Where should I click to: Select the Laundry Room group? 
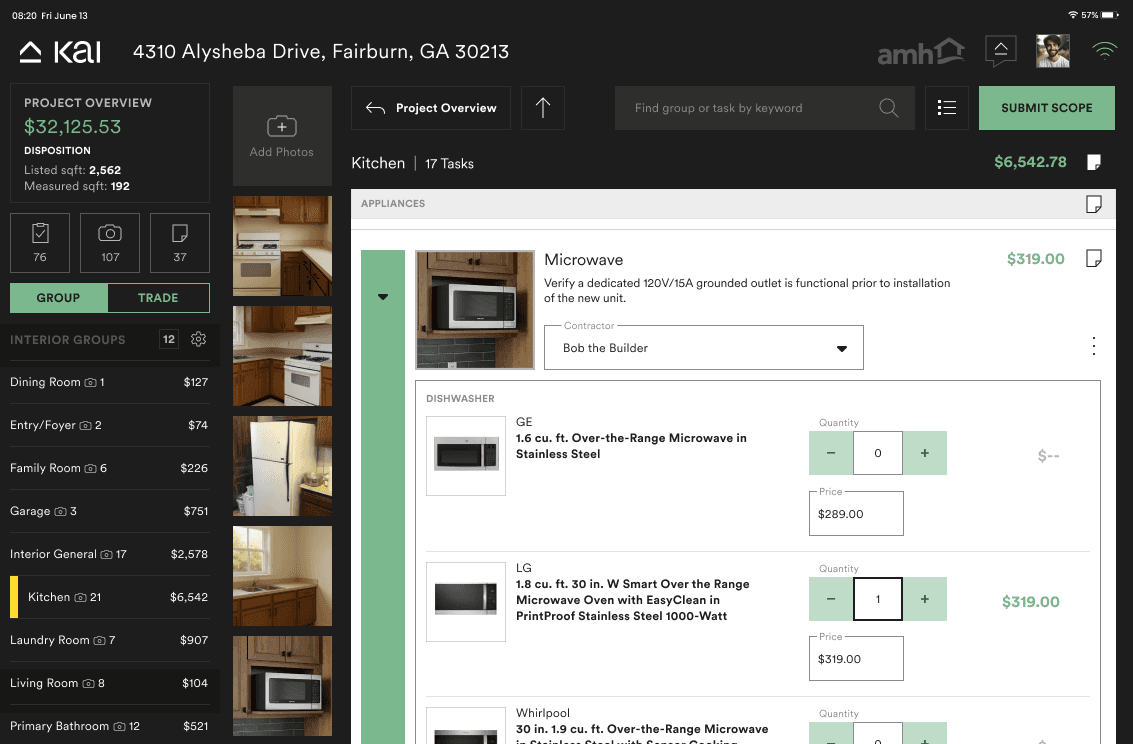coord(109,640)
